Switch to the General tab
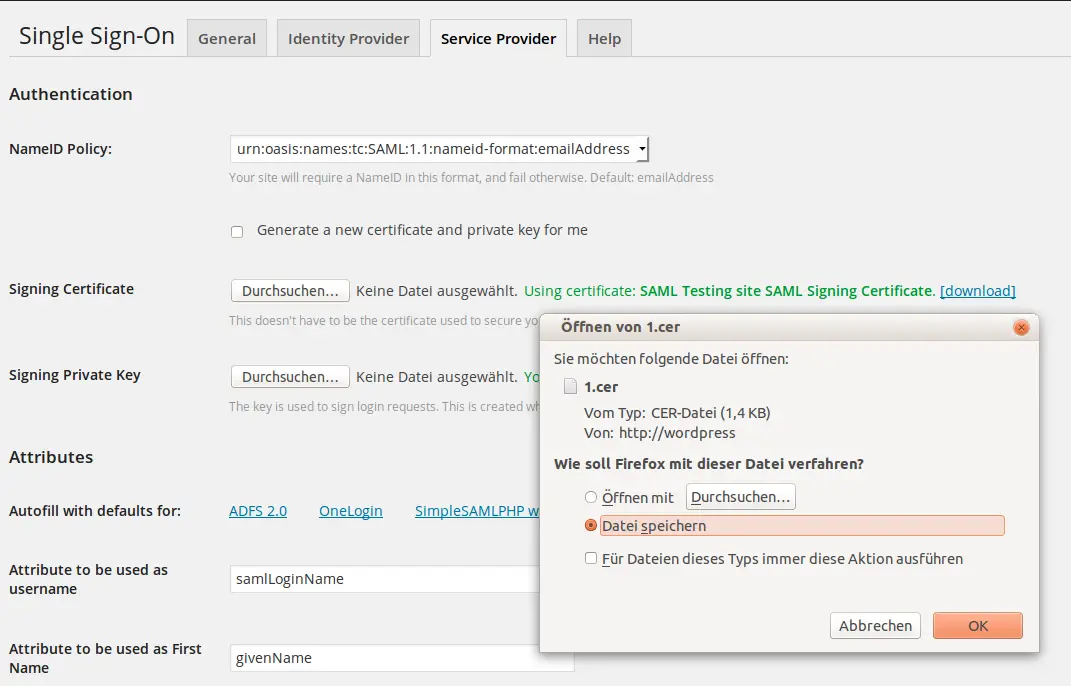Viewport: 1071px width, 686px height. (227, 38)
